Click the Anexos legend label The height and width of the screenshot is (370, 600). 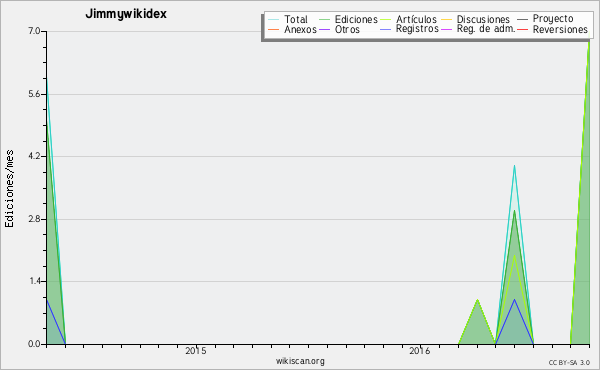(x=300, y=29)
